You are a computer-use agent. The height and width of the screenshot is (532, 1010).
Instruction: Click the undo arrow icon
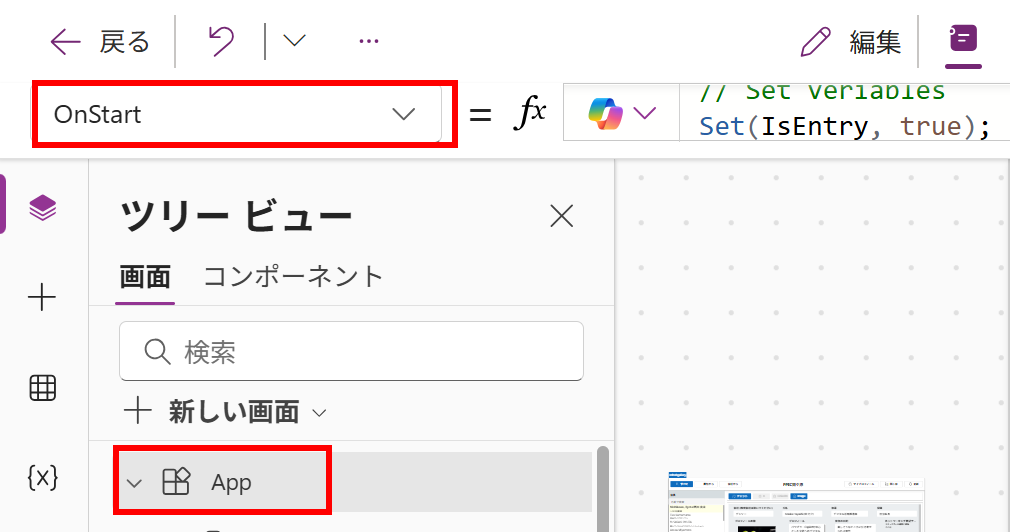(x=220, y=41)
